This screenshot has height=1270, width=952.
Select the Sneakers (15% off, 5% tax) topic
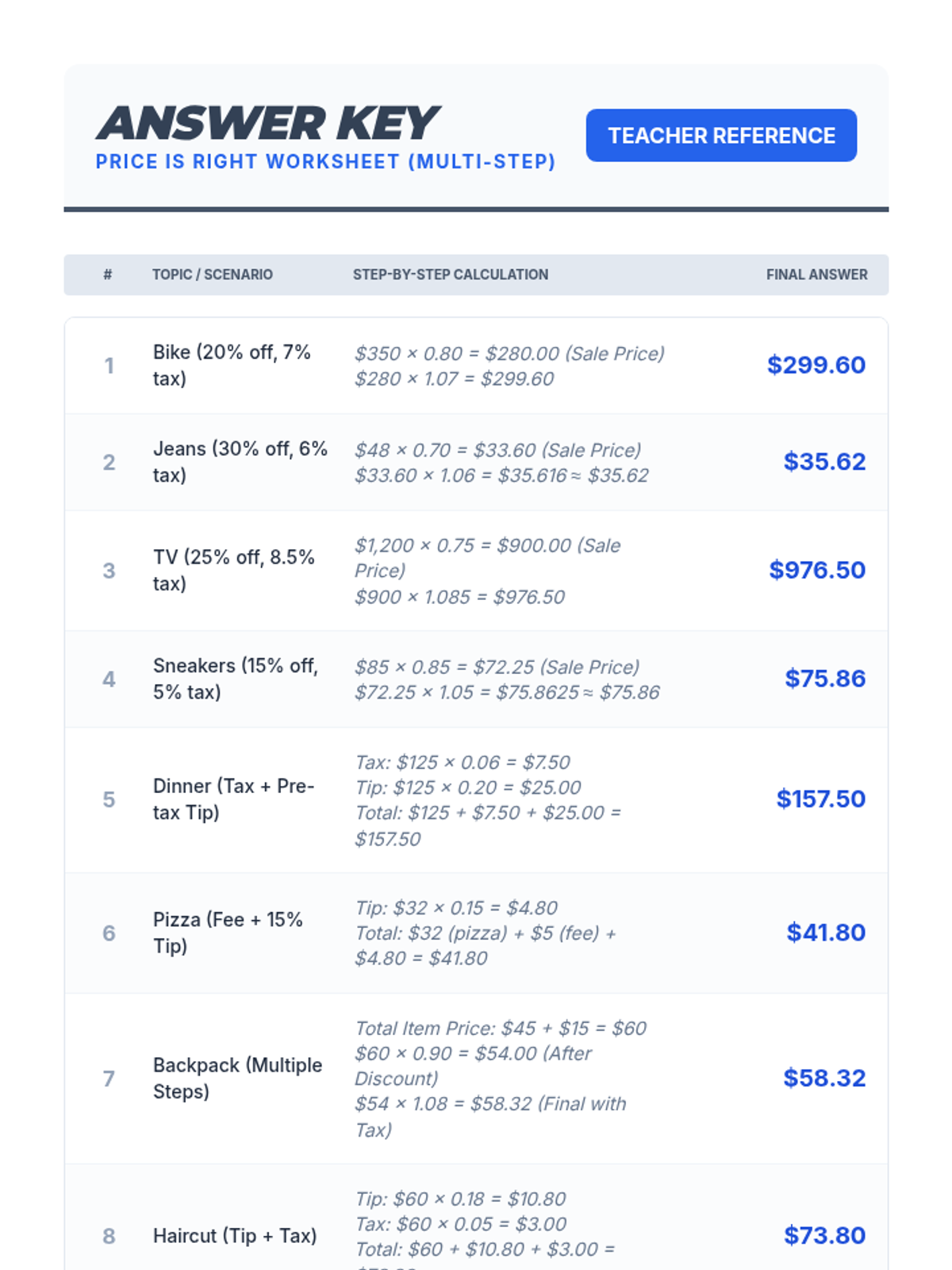point(235,679)
